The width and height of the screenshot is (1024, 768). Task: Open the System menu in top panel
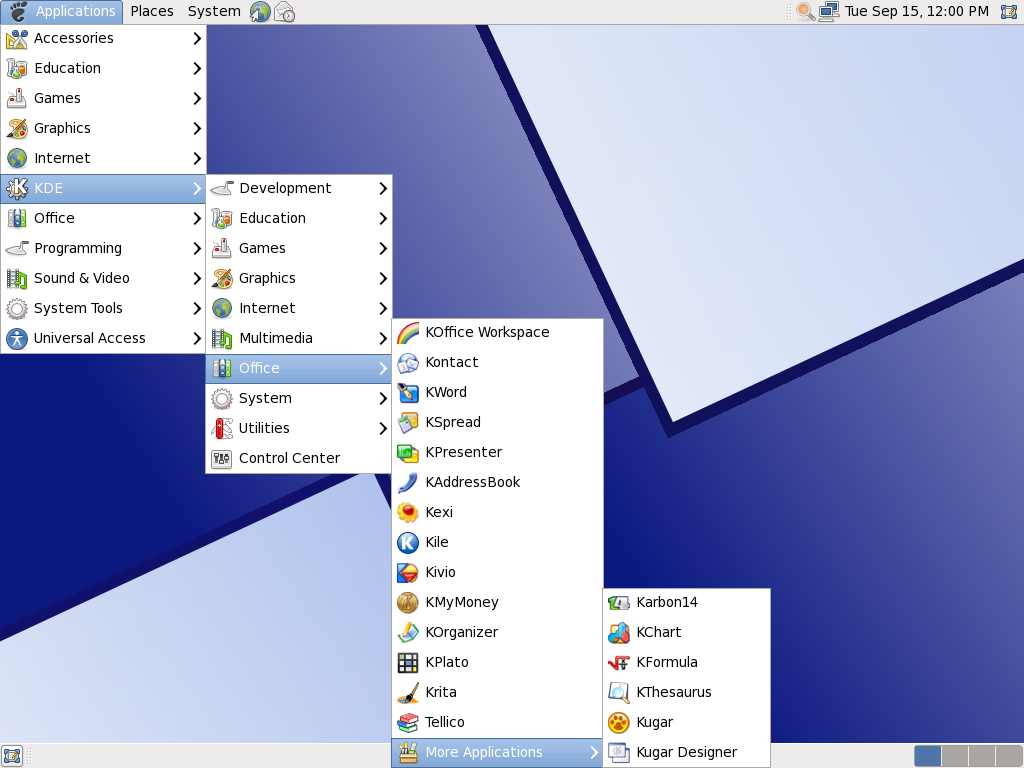pos(214,12)
